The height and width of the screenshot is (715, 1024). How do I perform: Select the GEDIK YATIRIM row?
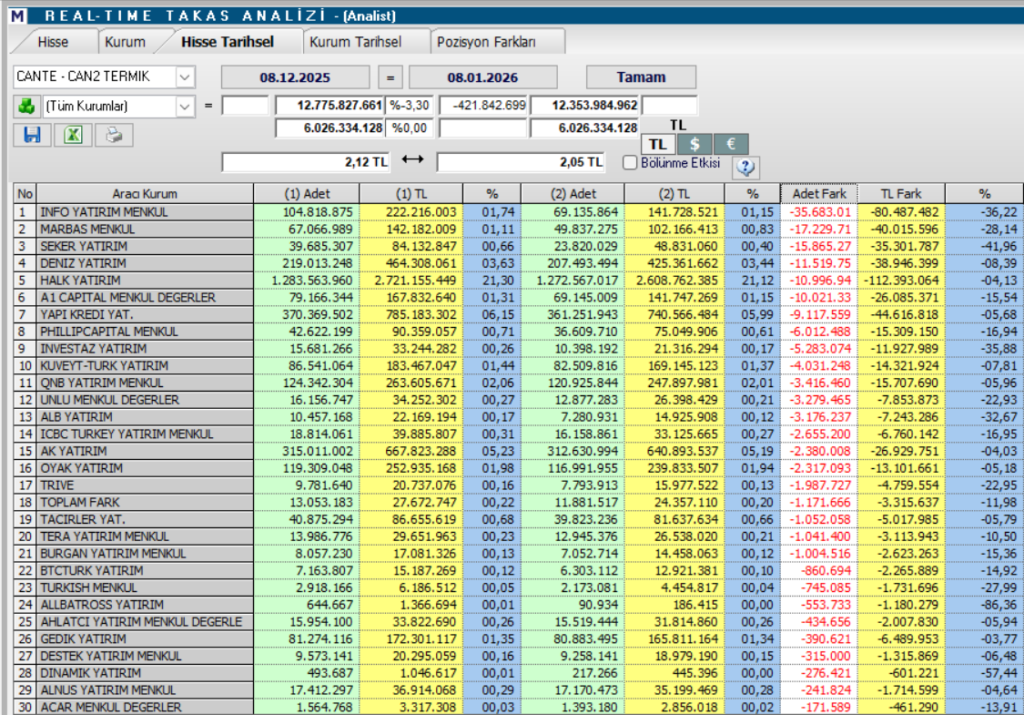point(519,639)
